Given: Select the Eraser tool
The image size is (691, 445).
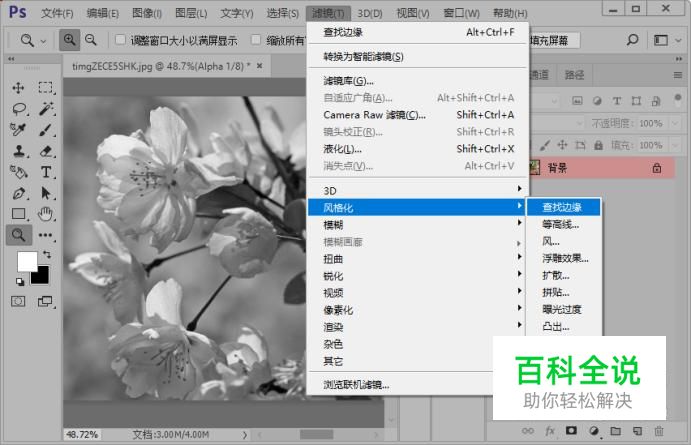Looking at the screenshot, I should point(46,151).
